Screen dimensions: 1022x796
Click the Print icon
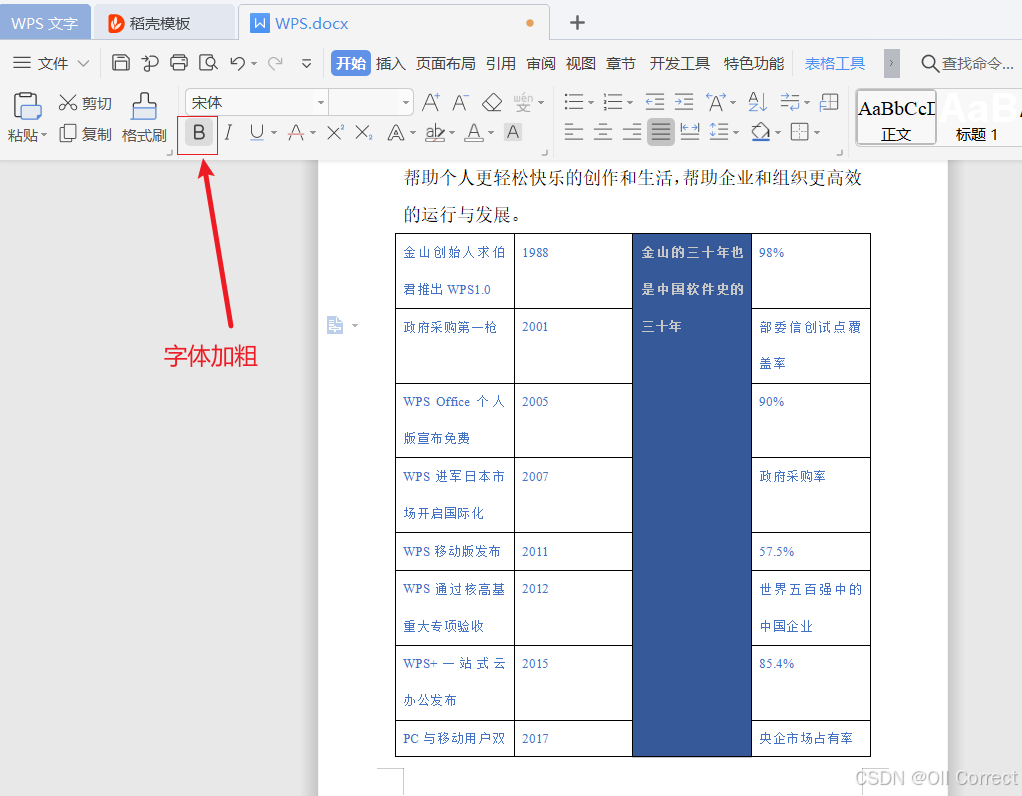pyautogui.click(x=179, y=63)
